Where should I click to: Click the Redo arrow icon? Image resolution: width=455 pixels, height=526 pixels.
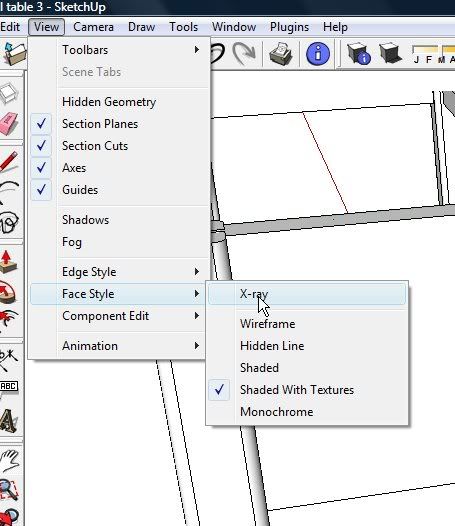point(244,54)
